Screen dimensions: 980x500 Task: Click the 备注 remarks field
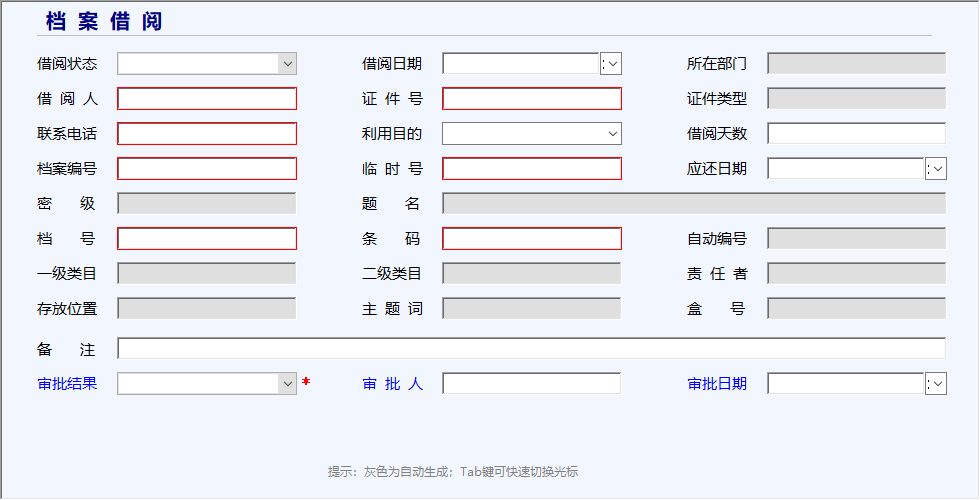[531, 348]
